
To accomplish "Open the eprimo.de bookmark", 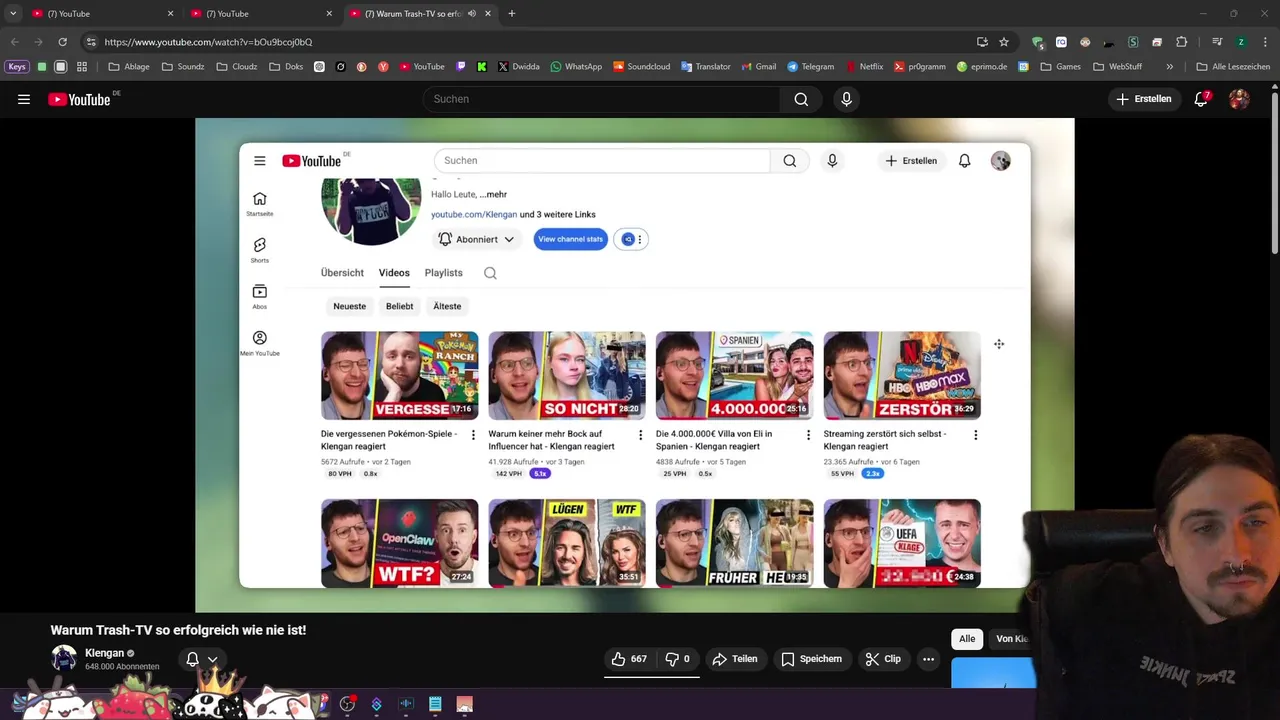I will [x=981, y=67].
